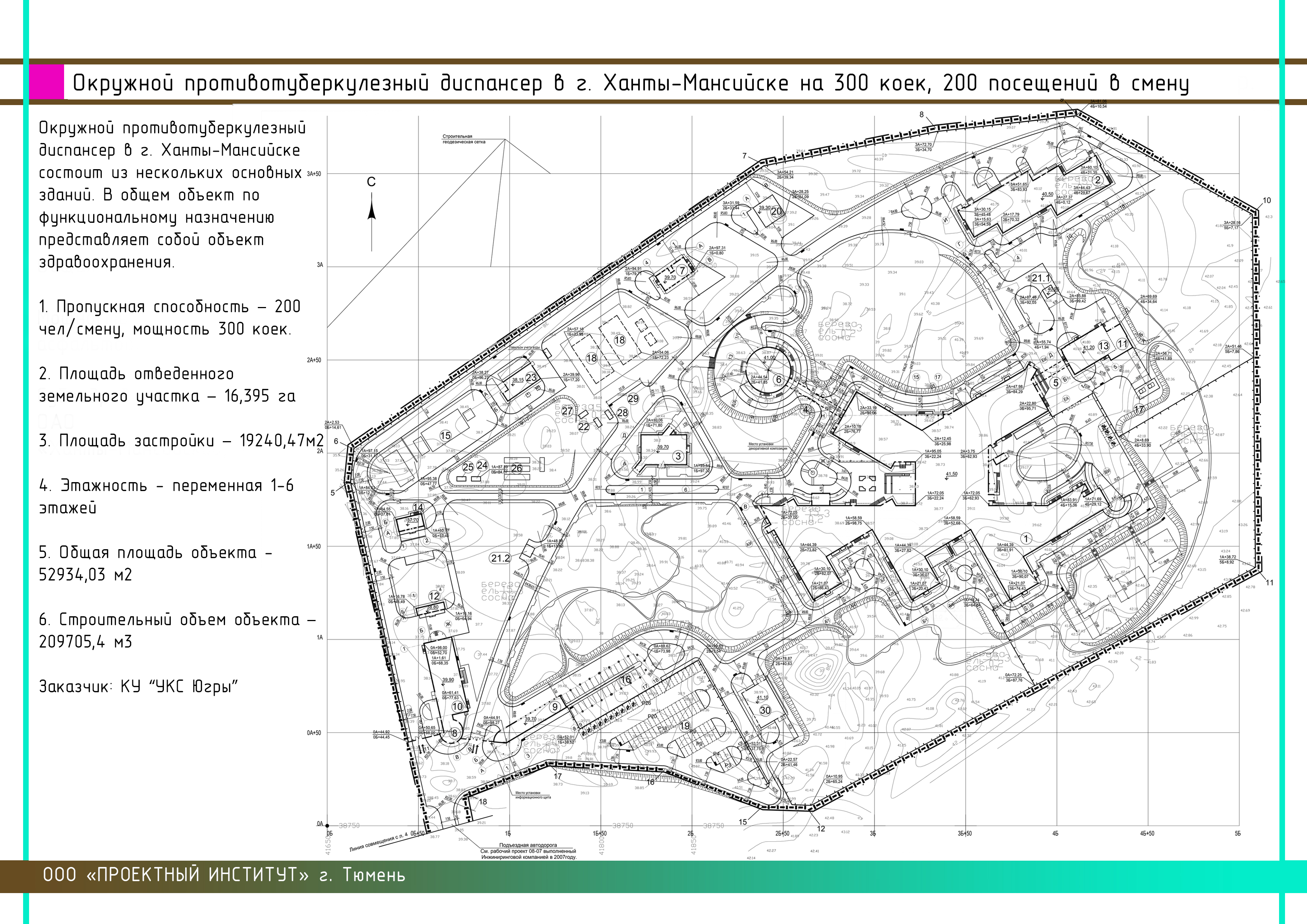This screenshot has height=924, width=1307.
Task: Click circled number 26 by the small pads
Action: [x=517, y=469]
